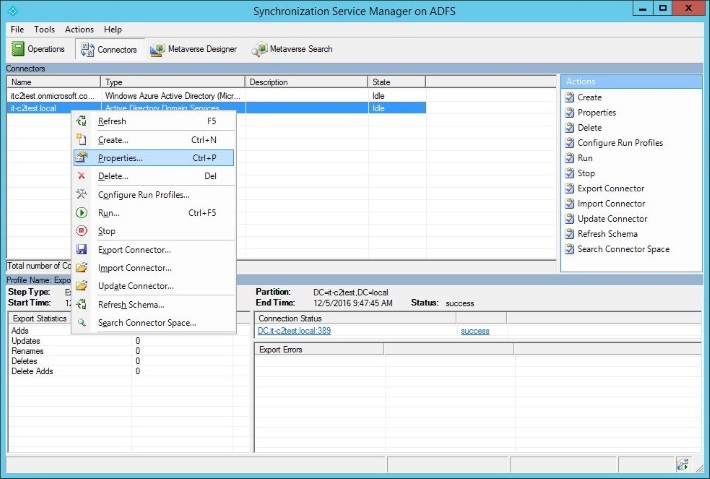Click the green Run play icon

(82, 212)
